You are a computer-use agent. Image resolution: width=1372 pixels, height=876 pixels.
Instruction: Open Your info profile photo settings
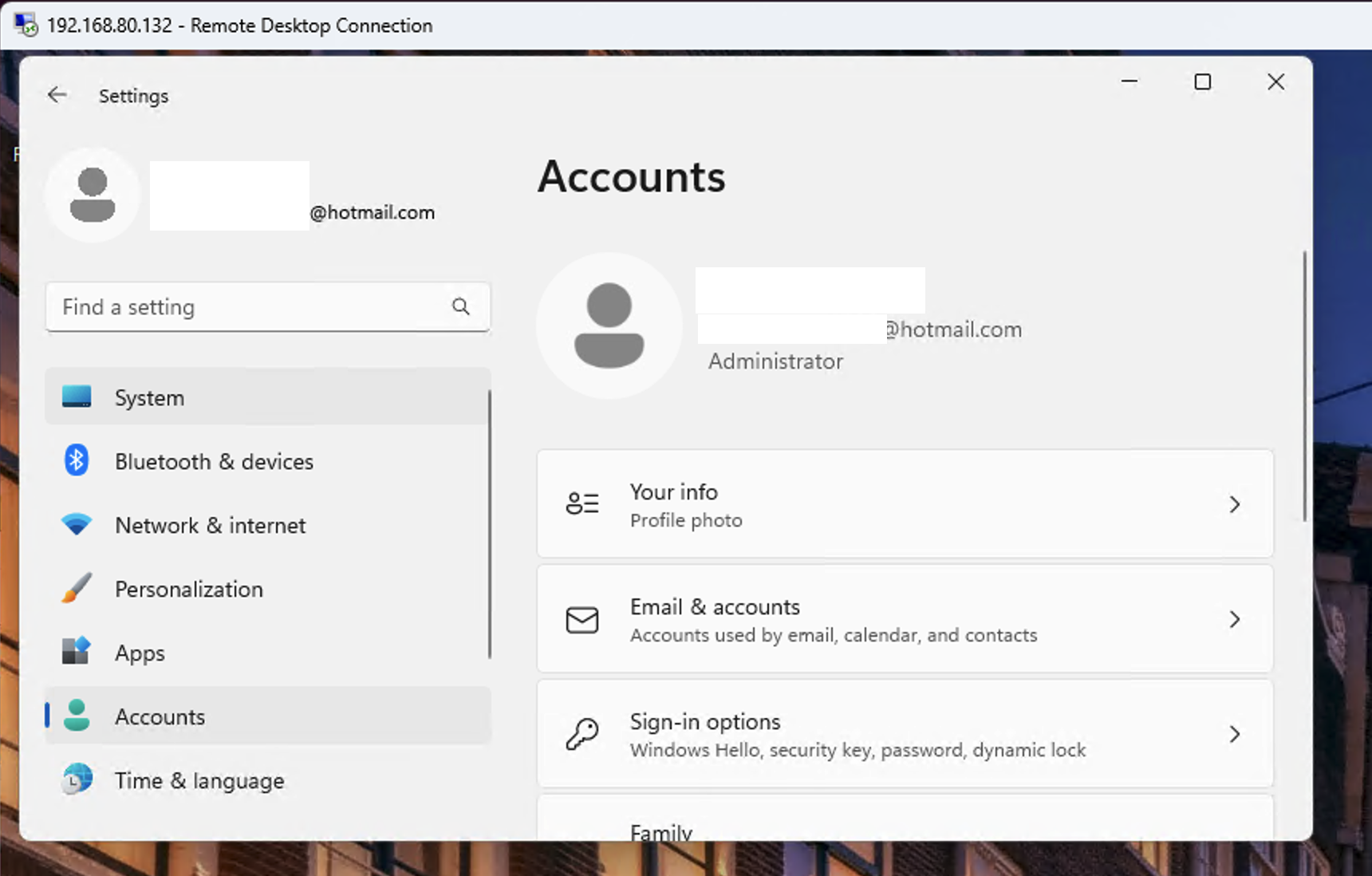(x=905, y=504)
